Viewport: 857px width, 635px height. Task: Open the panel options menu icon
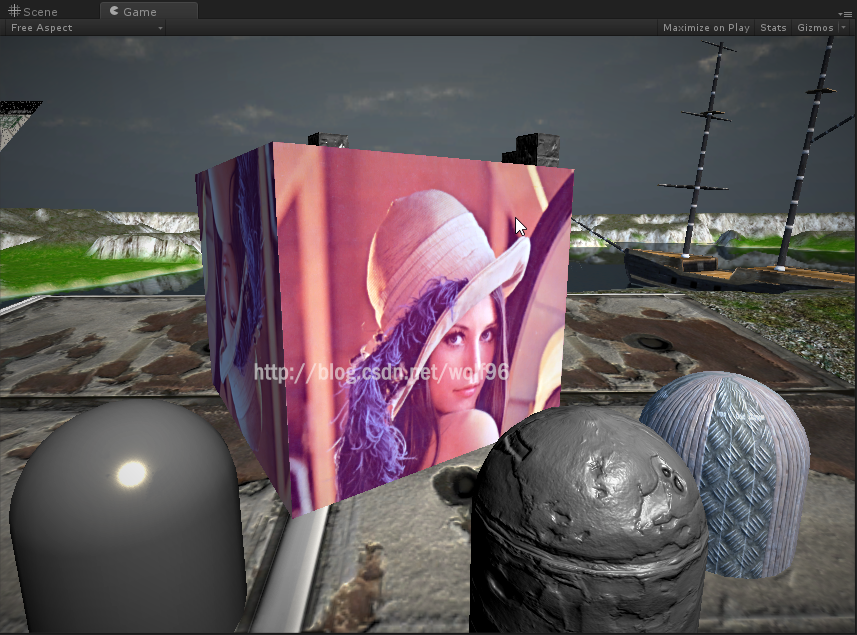(x=844, y=14)
